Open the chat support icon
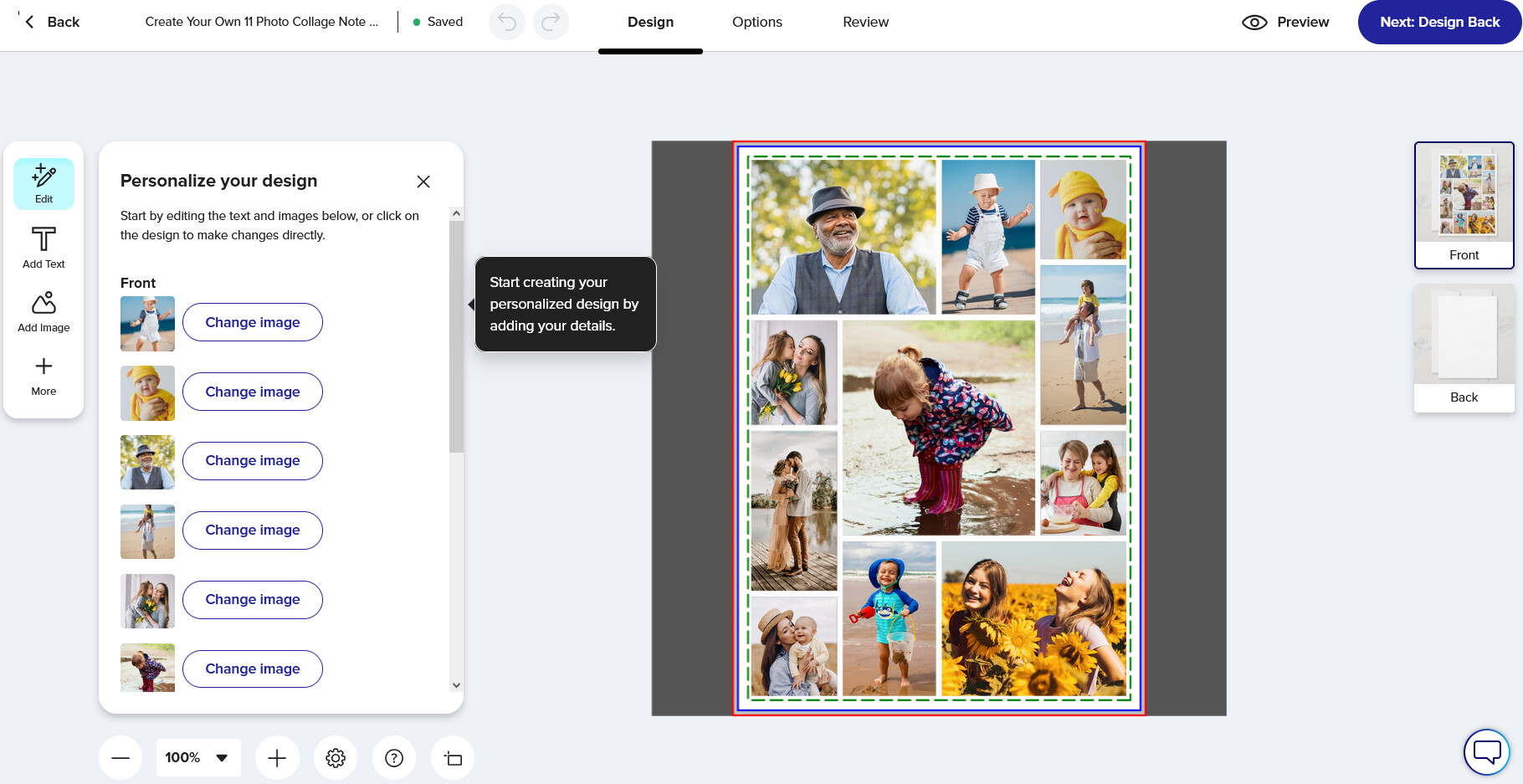 (1487, 751)
